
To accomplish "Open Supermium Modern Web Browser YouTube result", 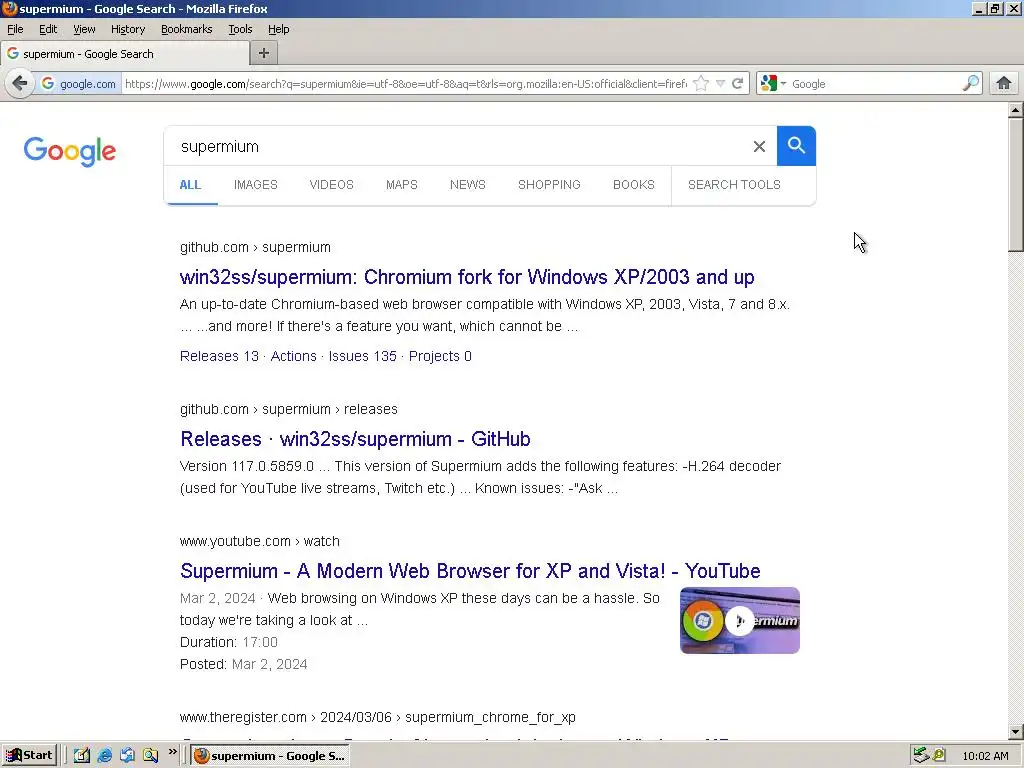I will (x=470, y=571).
